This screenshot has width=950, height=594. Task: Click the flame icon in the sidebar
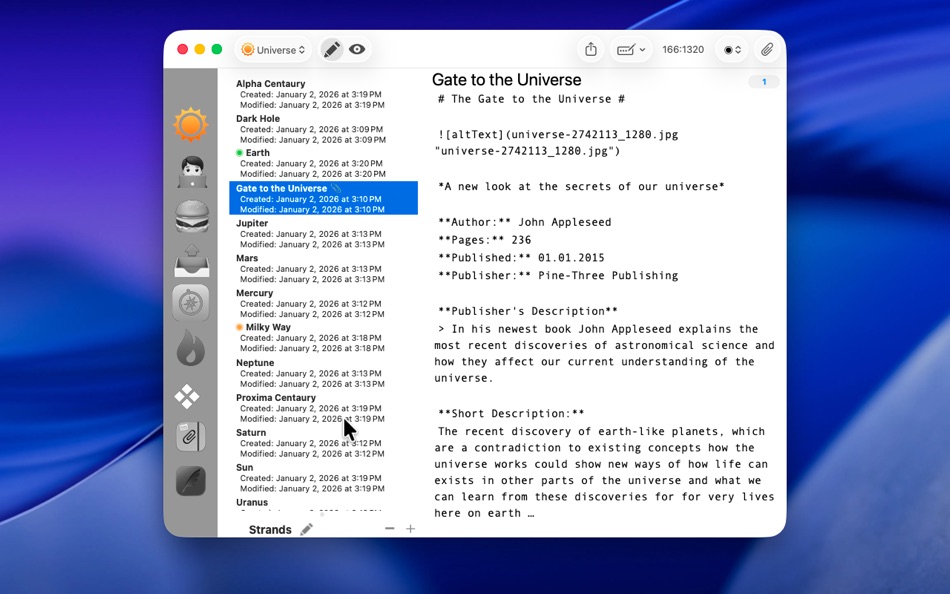[190, 347]
